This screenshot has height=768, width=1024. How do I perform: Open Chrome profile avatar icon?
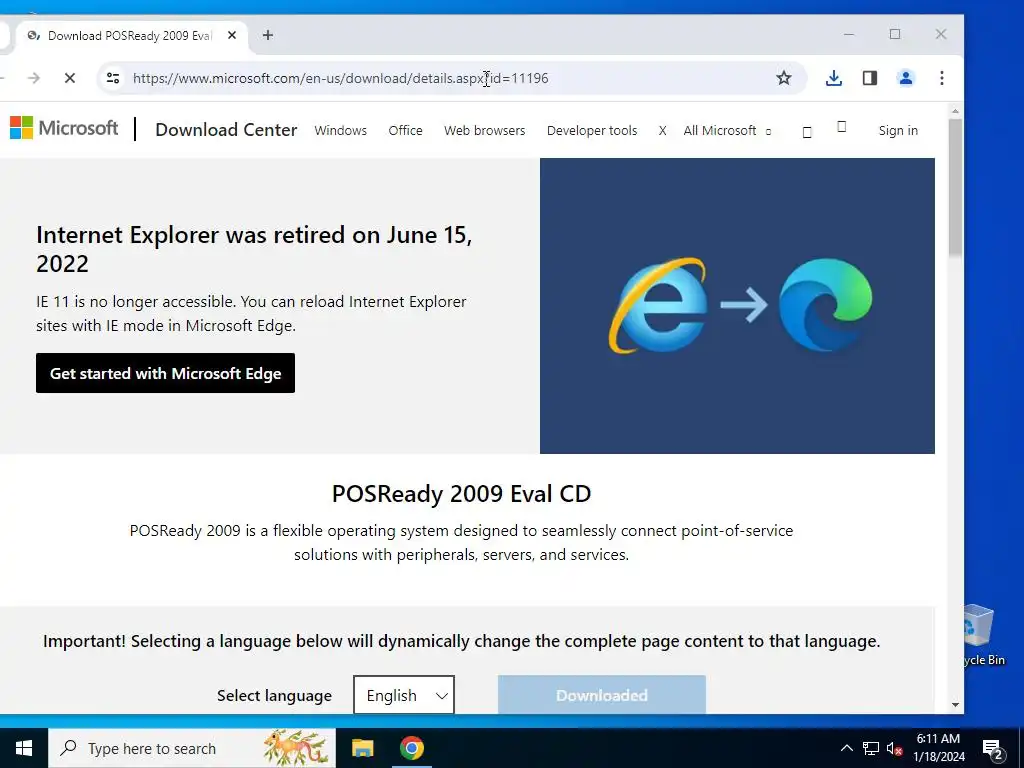pos(905,78)
